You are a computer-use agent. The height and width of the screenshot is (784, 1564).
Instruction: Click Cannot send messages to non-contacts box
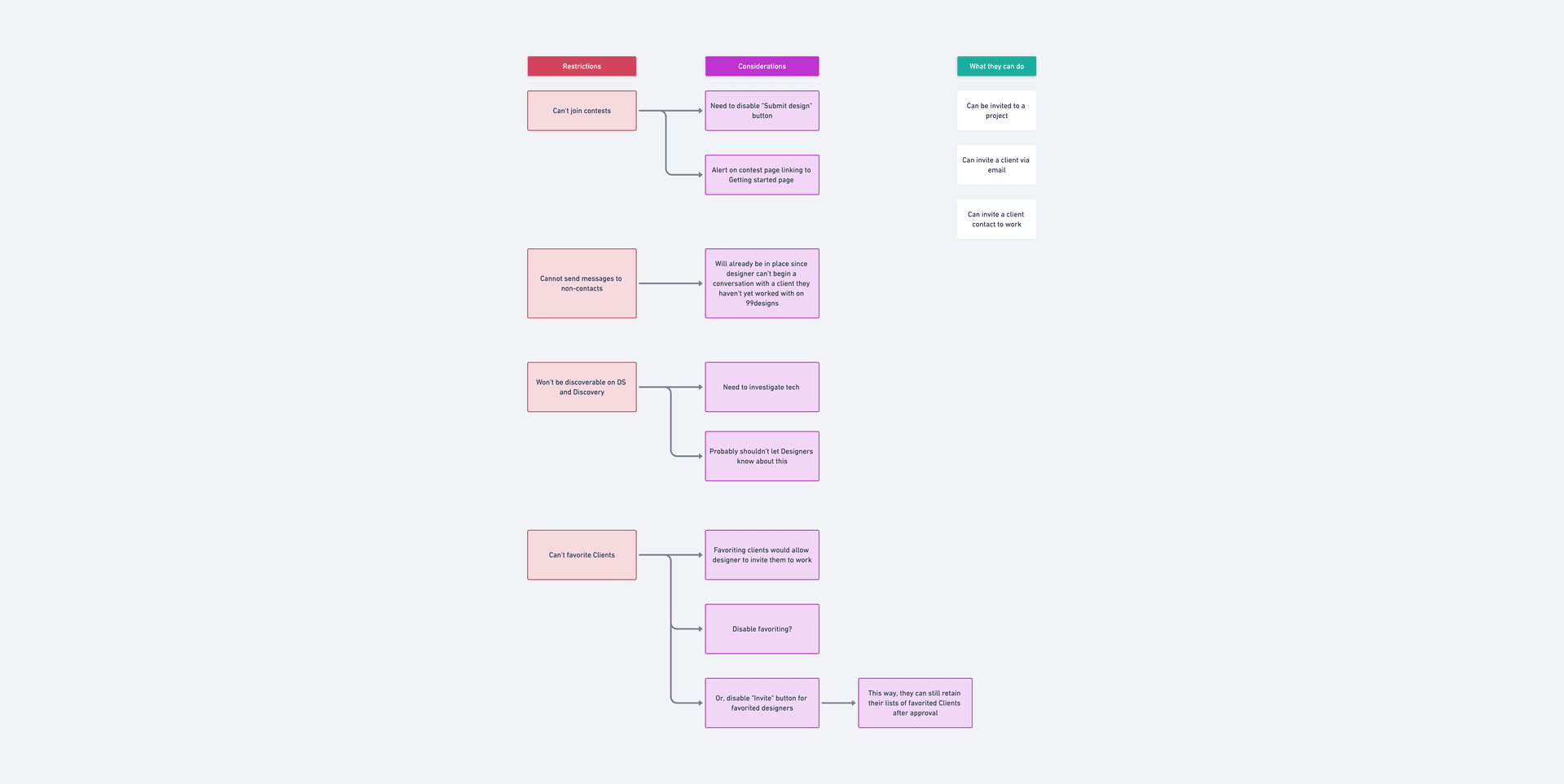coord(582,283)
